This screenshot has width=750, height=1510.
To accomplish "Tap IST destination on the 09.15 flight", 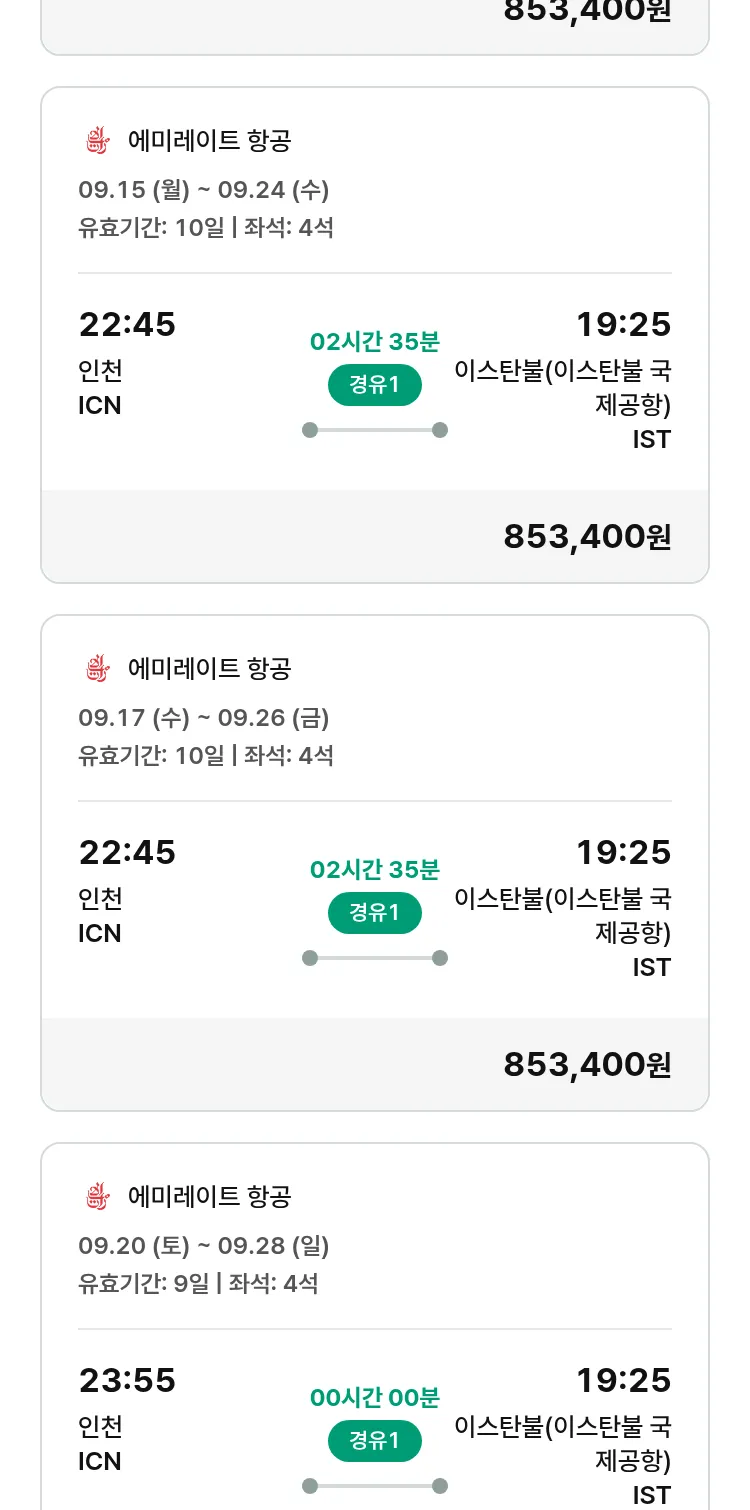I will 651,439.
